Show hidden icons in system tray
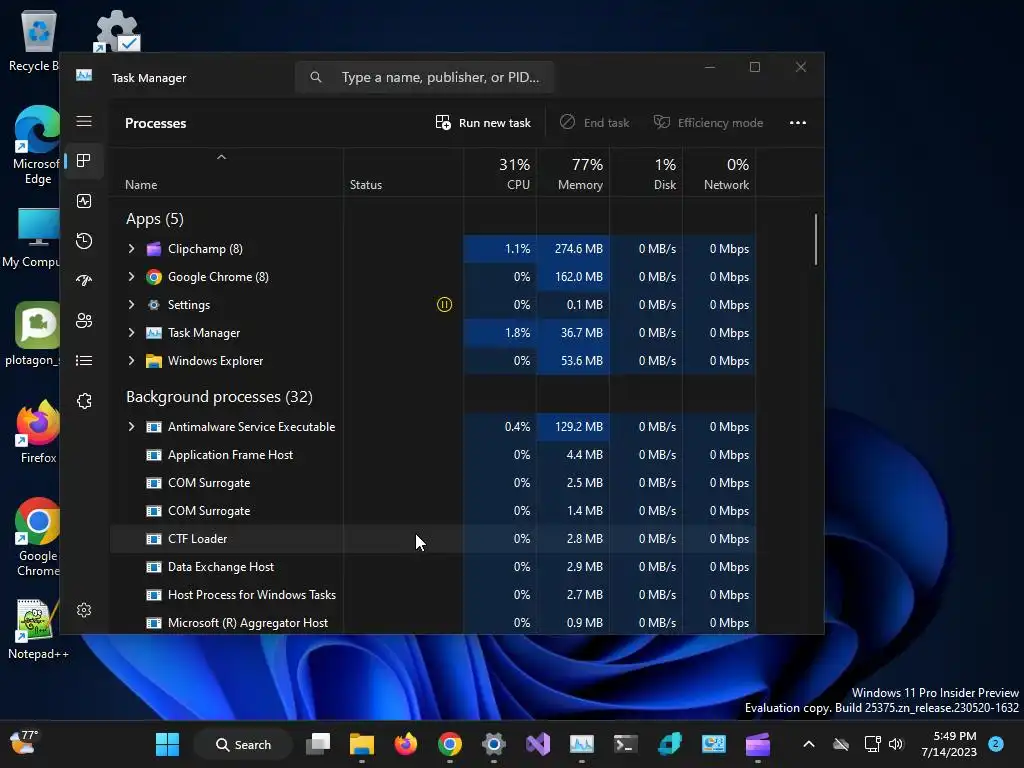 [808, 744]
